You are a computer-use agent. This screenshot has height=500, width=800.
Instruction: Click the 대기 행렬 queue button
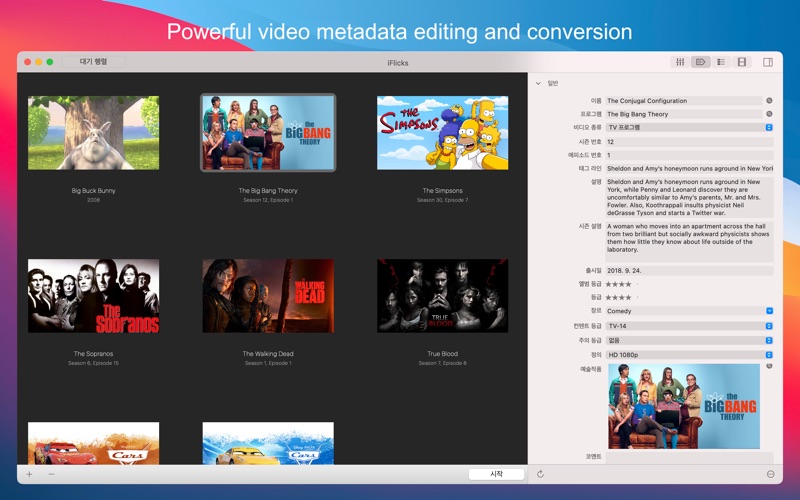[93, 62]
